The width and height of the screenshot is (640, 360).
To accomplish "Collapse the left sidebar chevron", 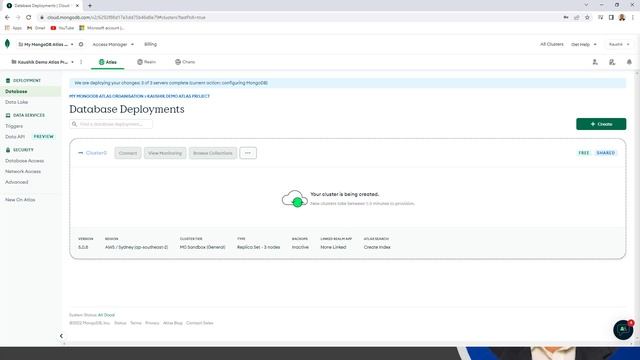I will (61, 336).
